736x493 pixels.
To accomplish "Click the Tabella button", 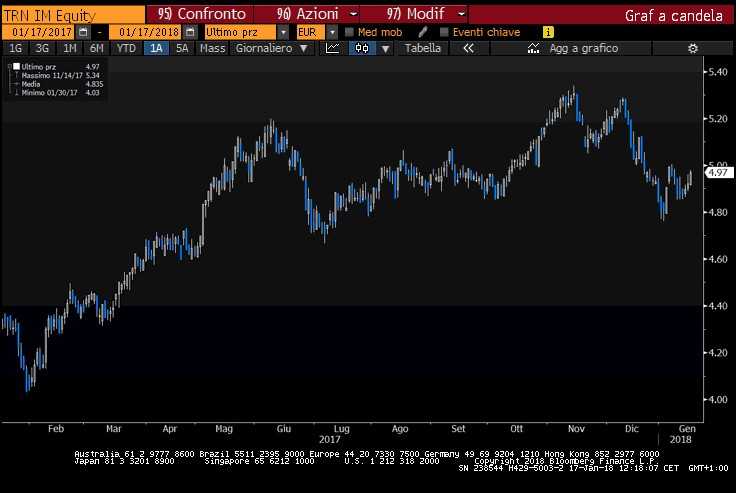I will coord(422,48).
